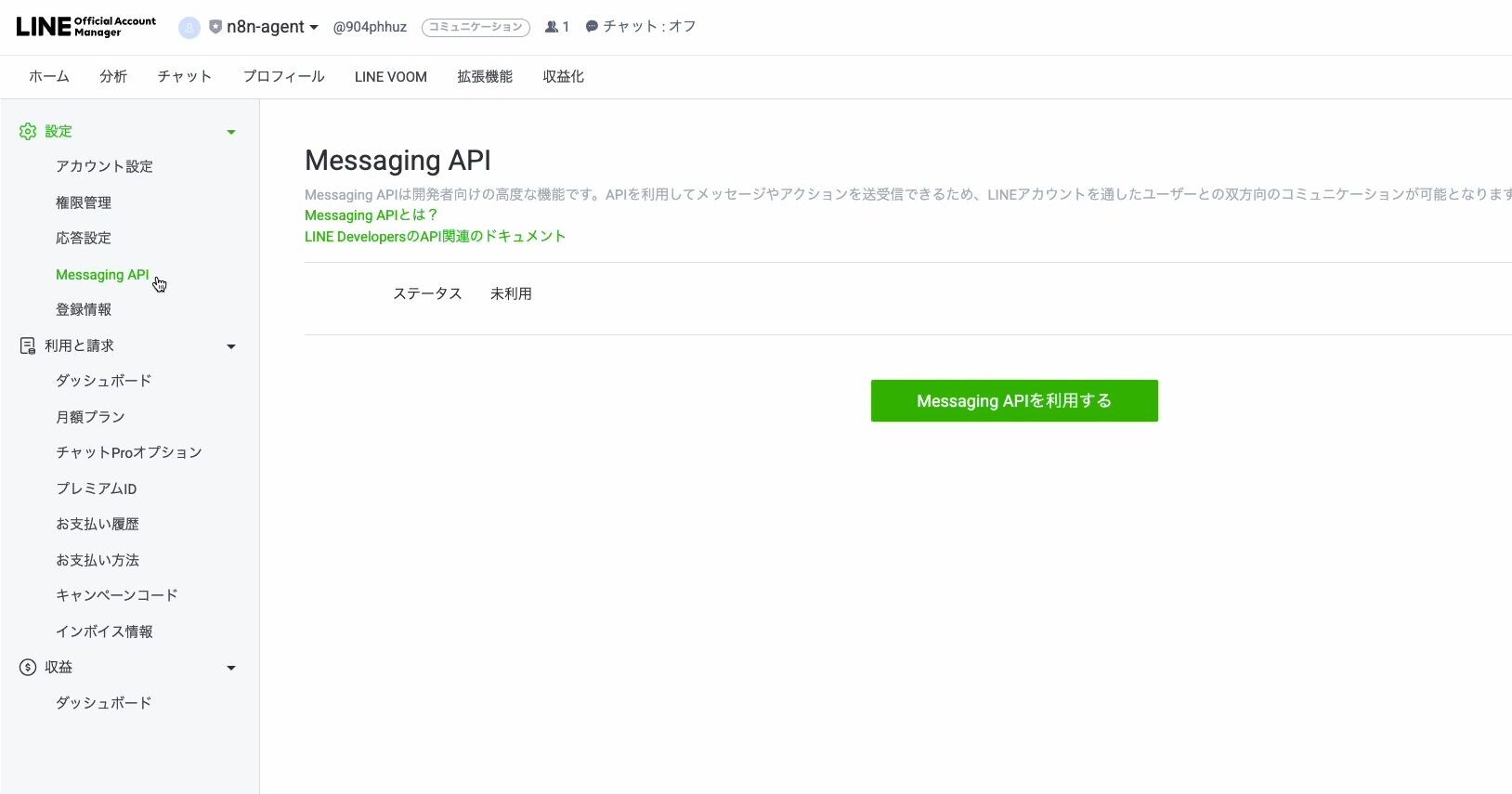
Task: Click the 利用と請求 document icon
Action: coord(28,345)
